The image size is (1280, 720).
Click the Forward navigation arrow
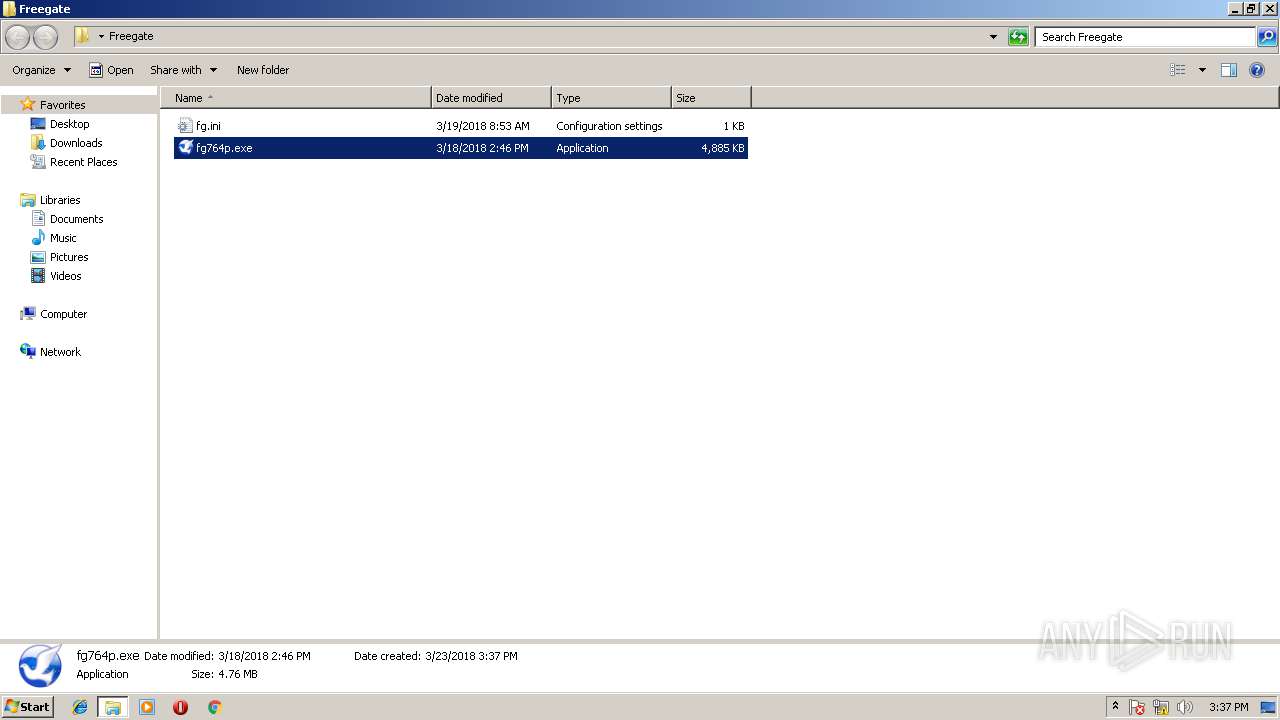pyautogui.click(x=45, y=37)
